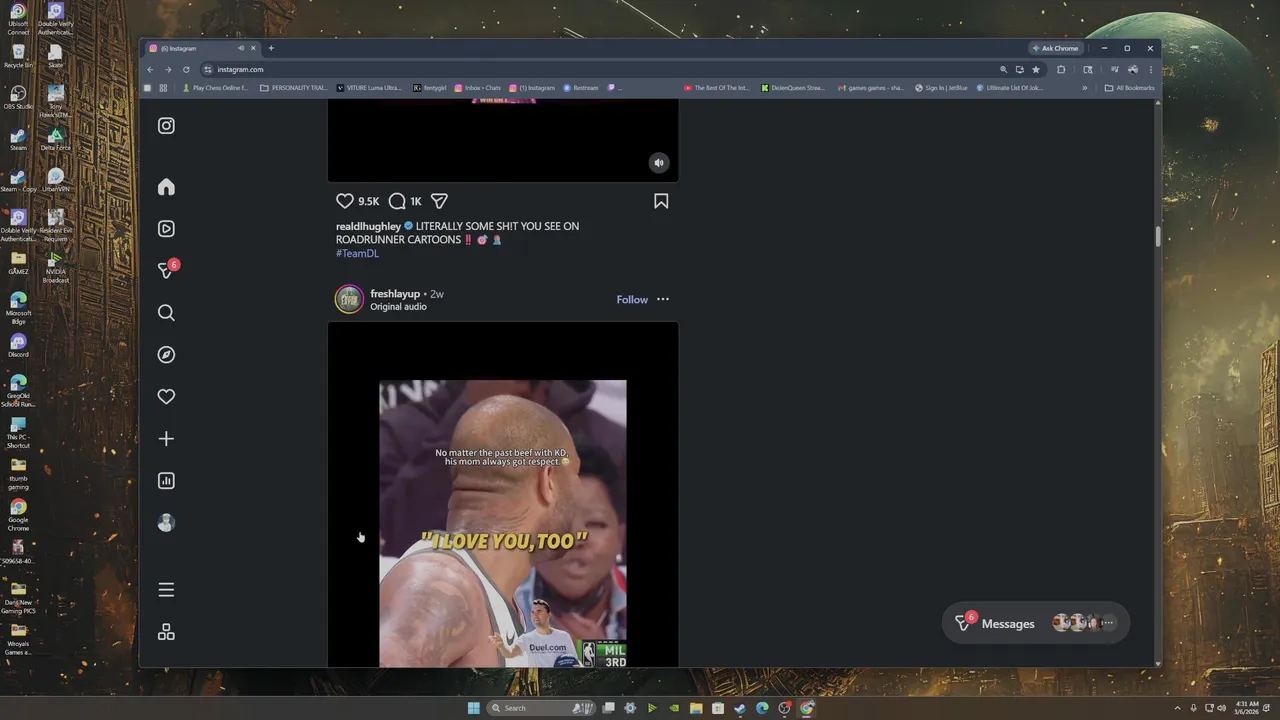This screenshot has height=720, width=1280.
Task: Open OBS Studio desktop icon
Action: click(x=18, y=98)
